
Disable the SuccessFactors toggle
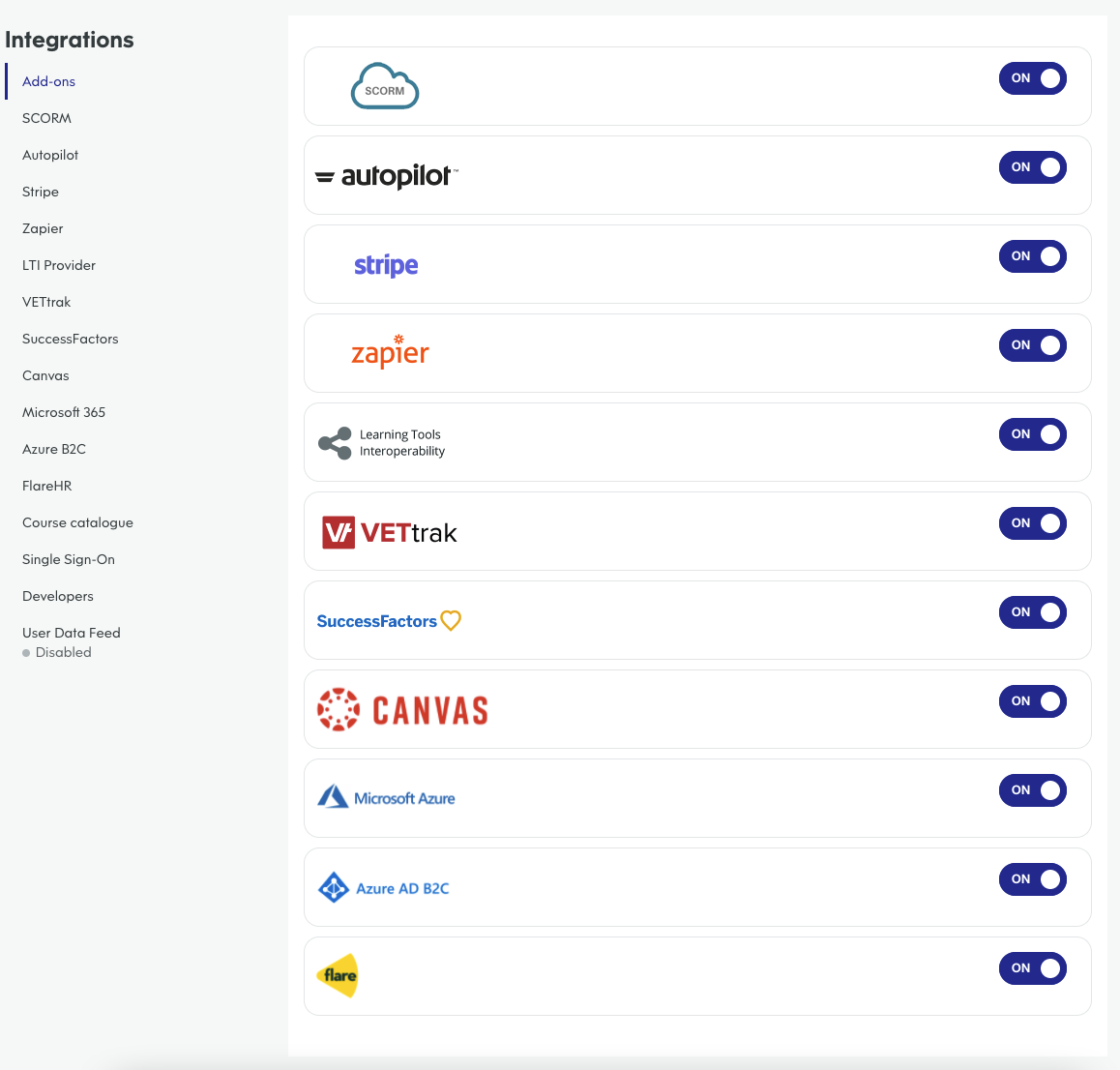pyautogui.click(x=1032, y=612)
